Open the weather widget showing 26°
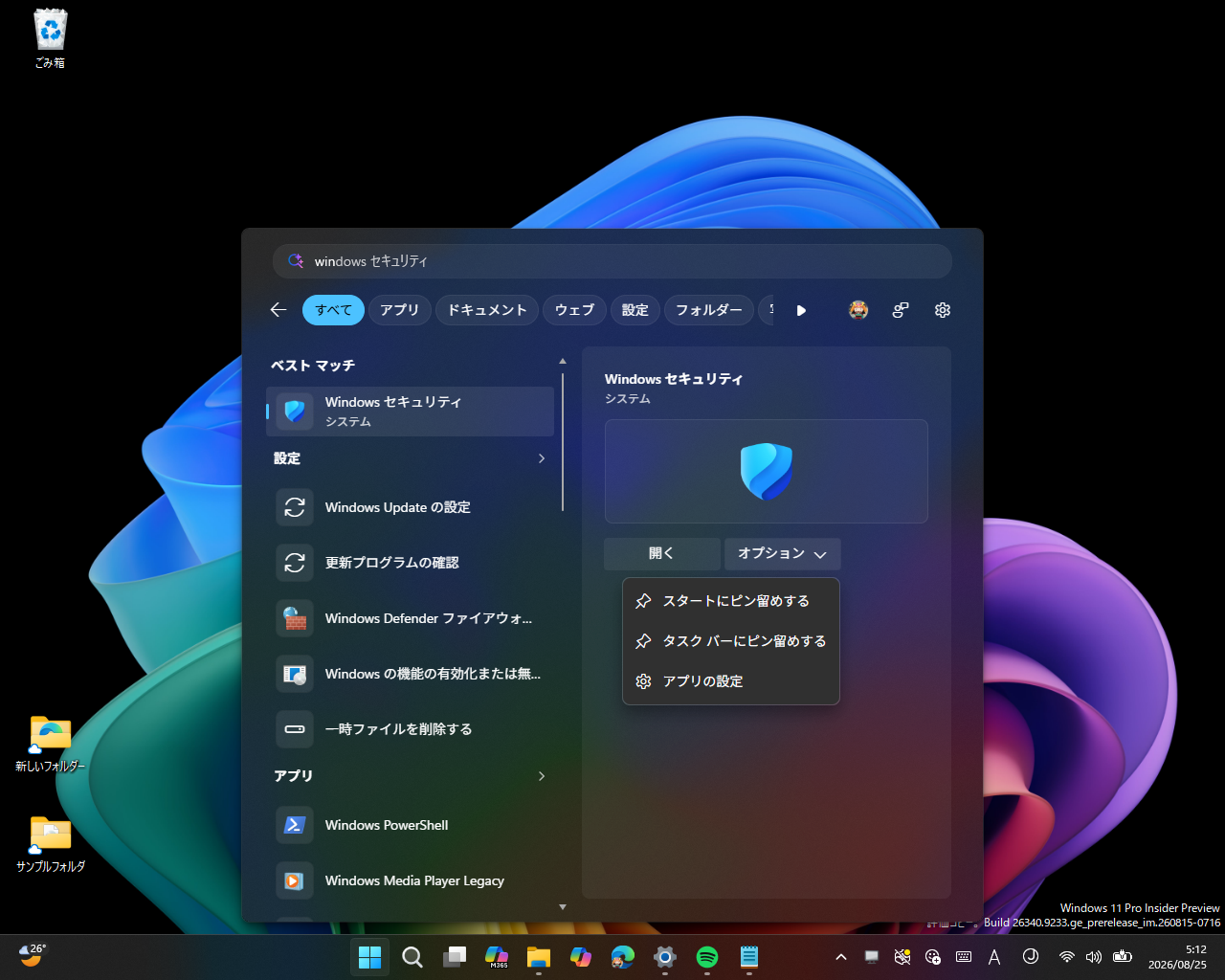1225x980 pixels. [x=33, y=955]
